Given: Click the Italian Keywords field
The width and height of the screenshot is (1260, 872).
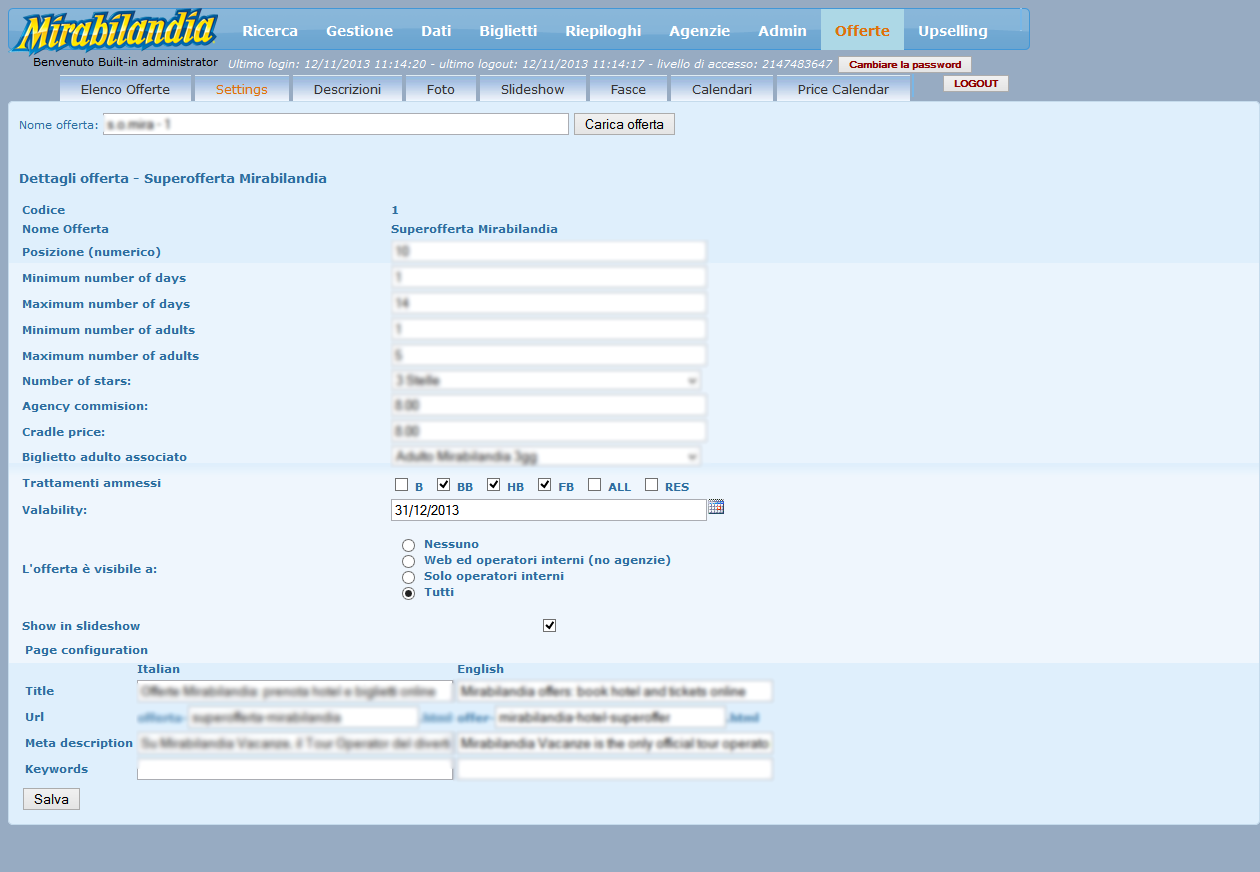Looking at the screenshot, I should click(295, 769).
